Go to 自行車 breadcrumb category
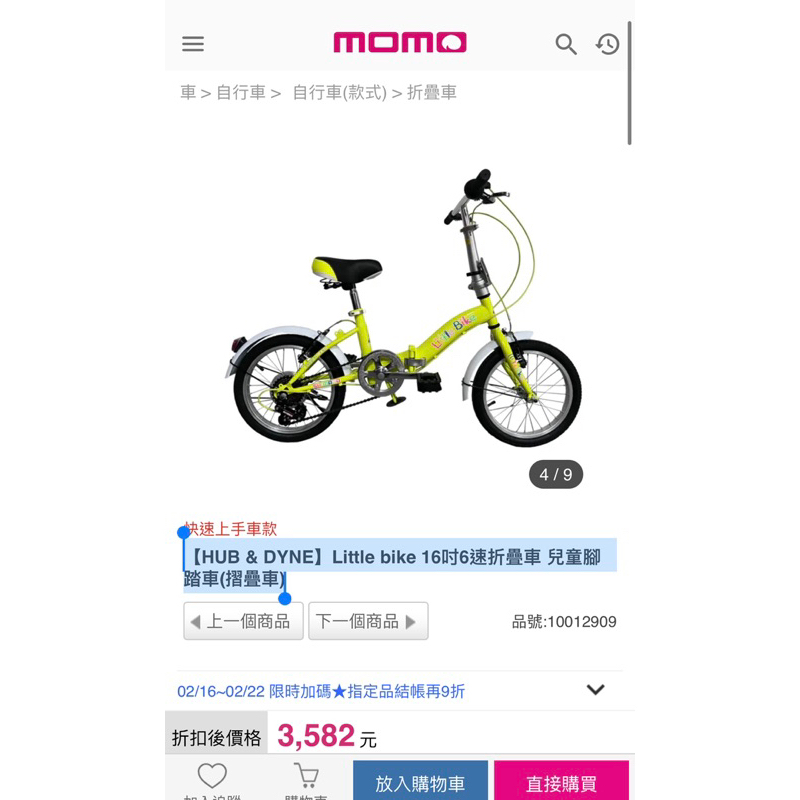Screen dimensions: 800x800 (241, 92)
